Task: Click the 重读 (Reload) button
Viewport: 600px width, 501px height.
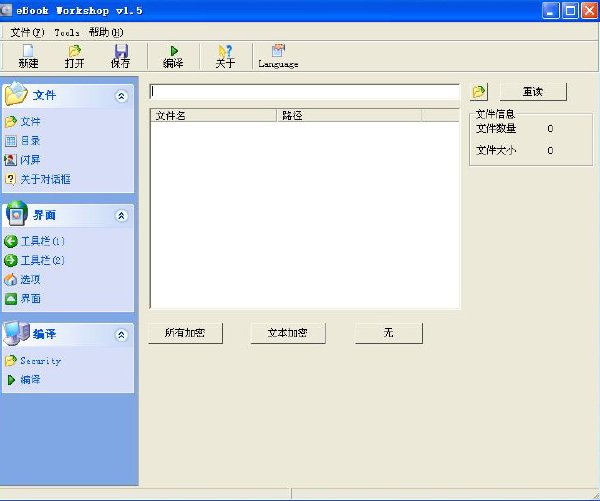Action: click(533, 92)
